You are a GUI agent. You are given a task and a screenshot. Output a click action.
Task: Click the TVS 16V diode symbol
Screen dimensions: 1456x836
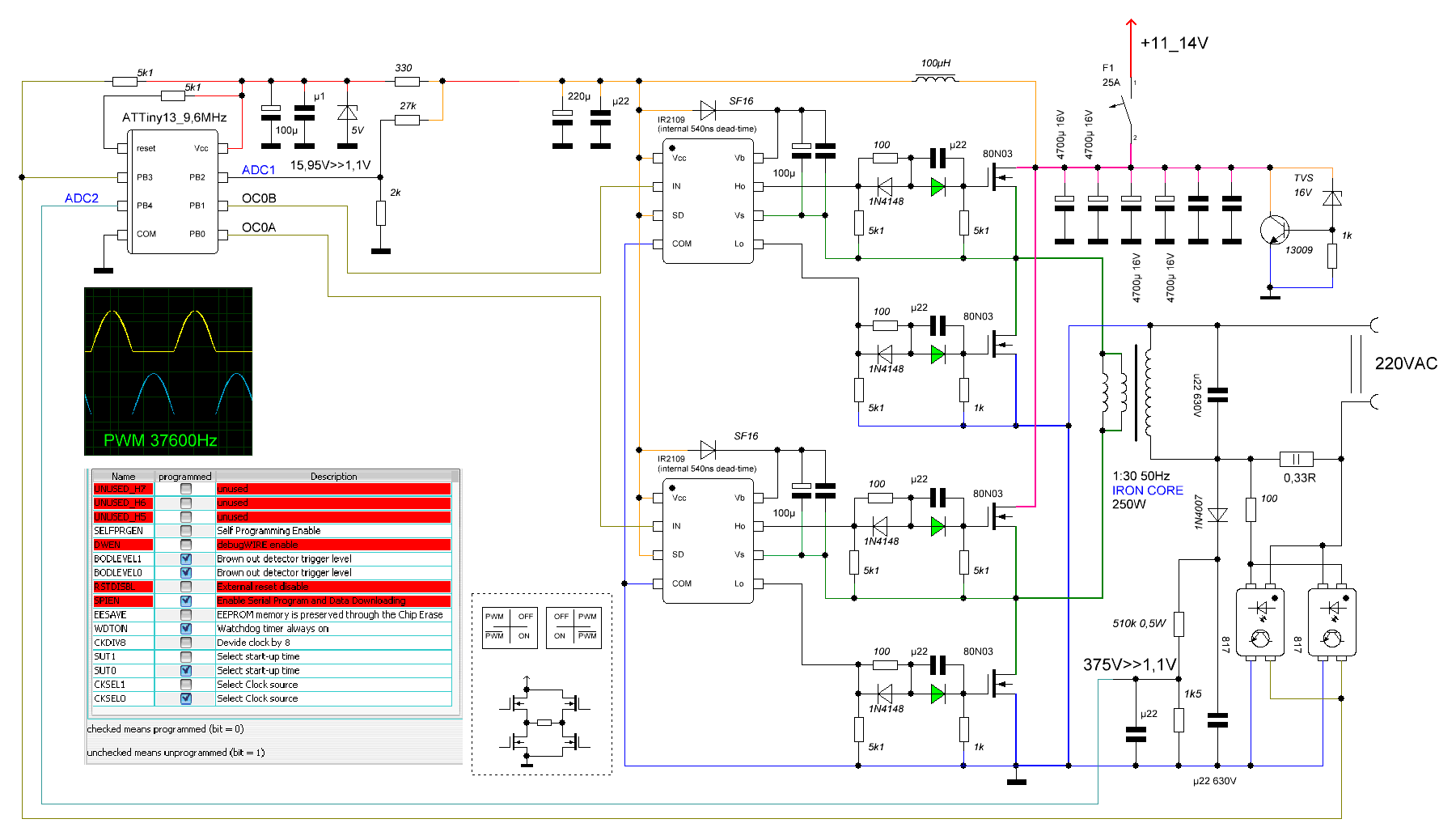coord(1331,197)
